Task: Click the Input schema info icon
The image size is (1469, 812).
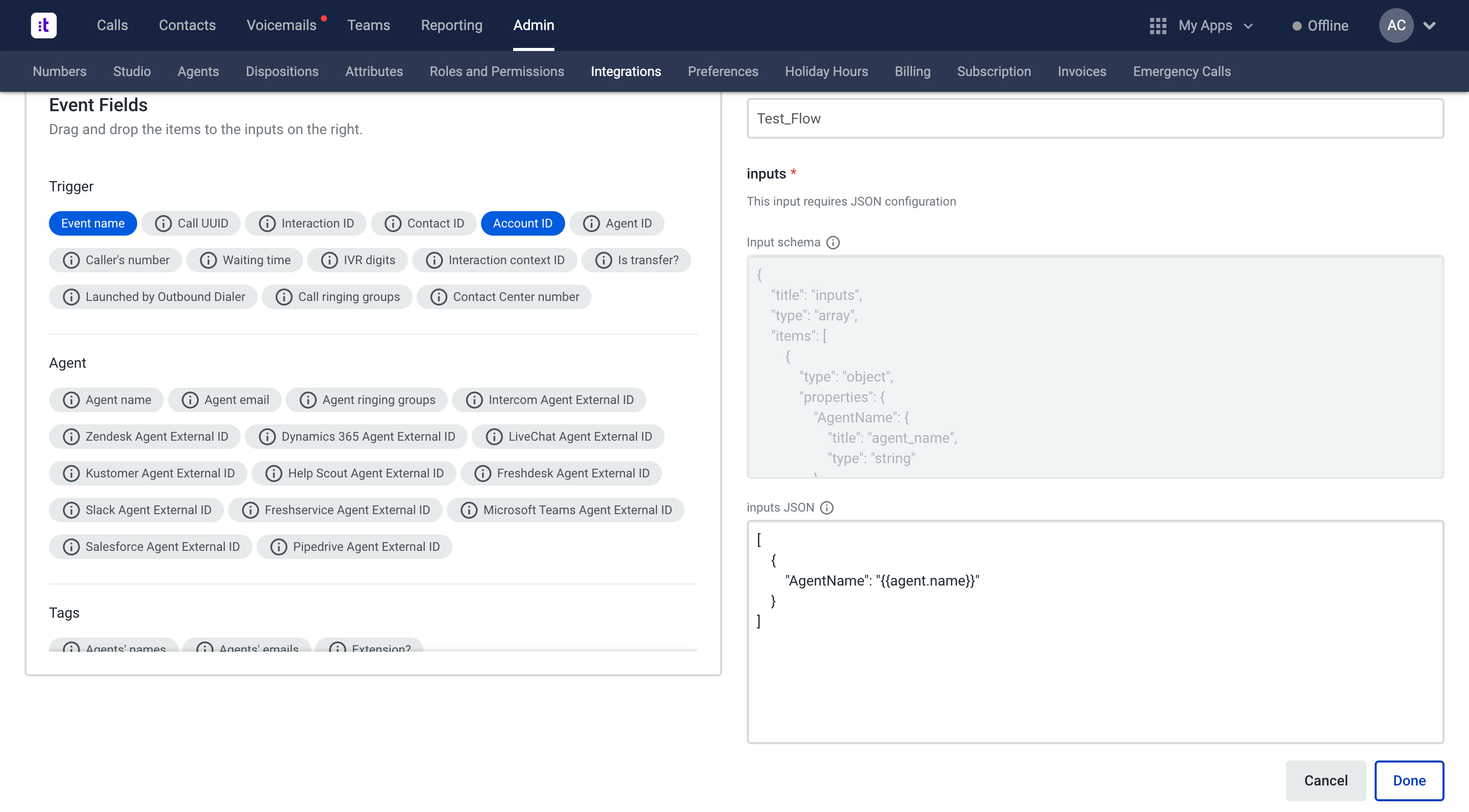Action: pyautogui.click(x=833, y=242)
